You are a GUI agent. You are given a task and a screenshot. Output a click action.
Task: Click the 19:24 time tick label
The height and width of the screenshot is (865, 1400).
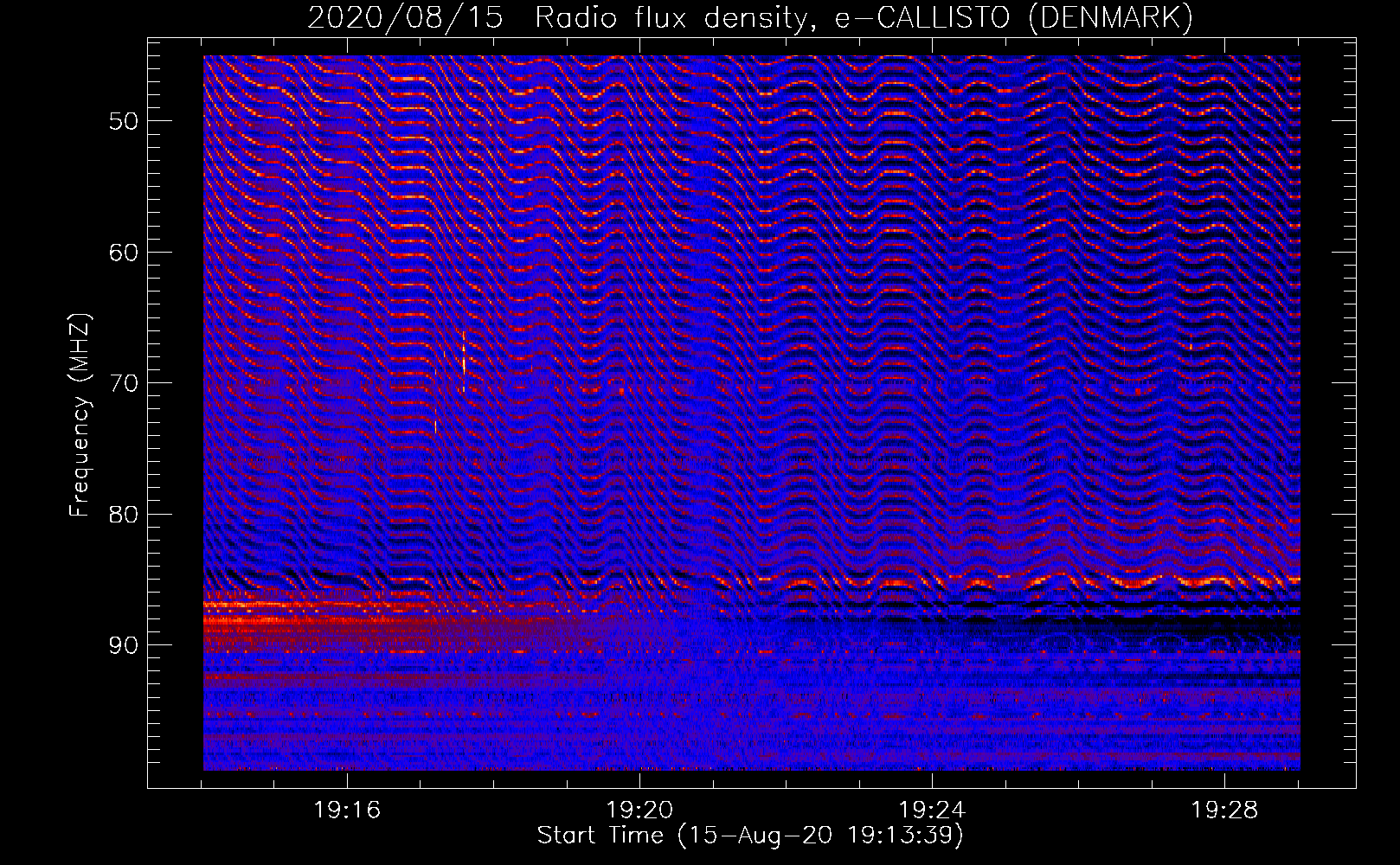coord(932,811)
